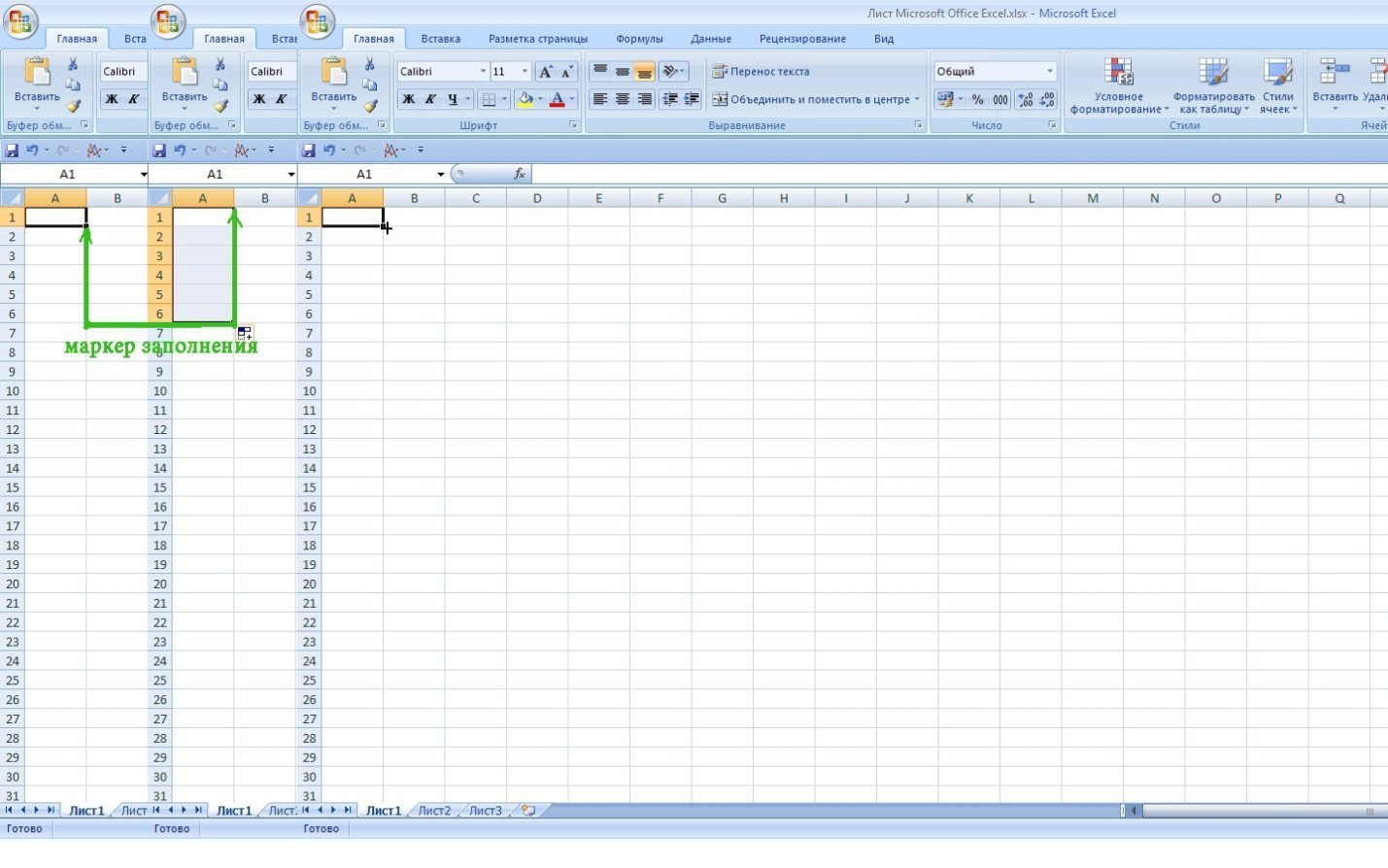The image size is (1388, 868).
Task: Click the insert new worksheet tab icon
Action: 528,810
